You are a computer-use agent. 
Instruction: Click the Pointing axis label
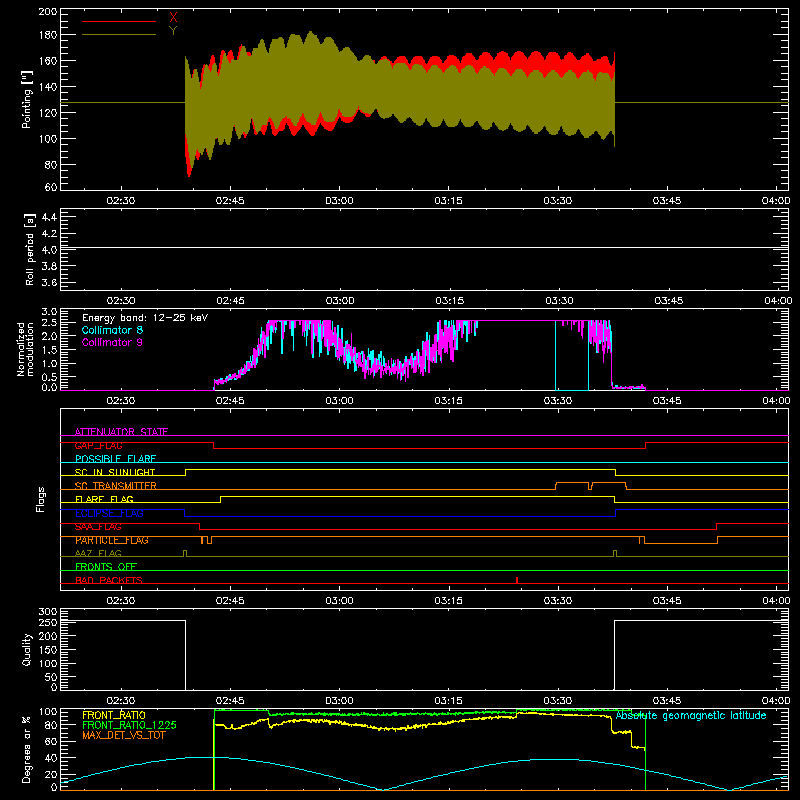coord(27,99)
